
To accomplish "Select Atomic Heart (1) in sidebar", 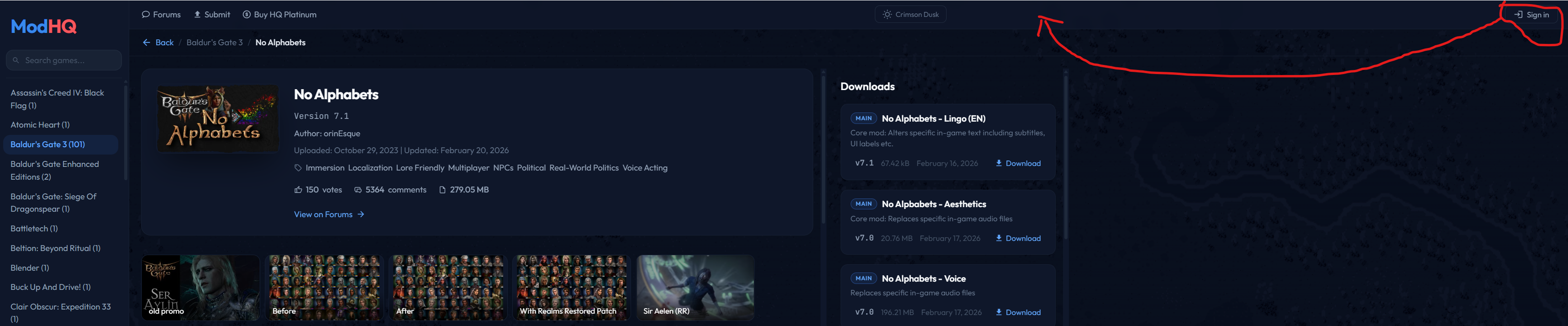I will point(40,125).
